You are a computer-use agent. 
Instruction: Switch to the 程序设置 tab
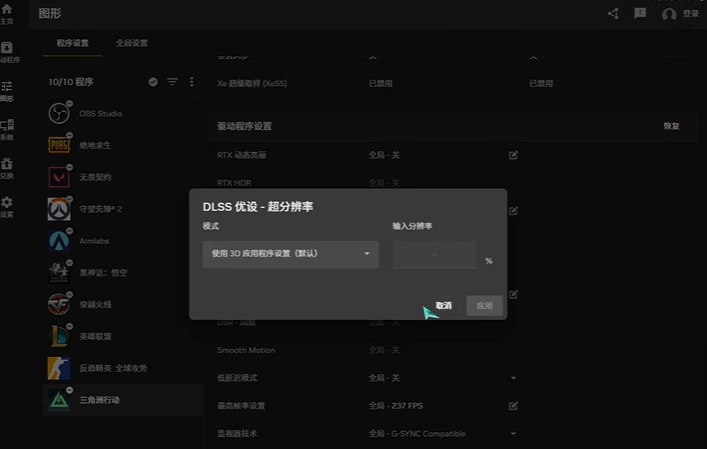pyautogui.click(x=73, y=43)
